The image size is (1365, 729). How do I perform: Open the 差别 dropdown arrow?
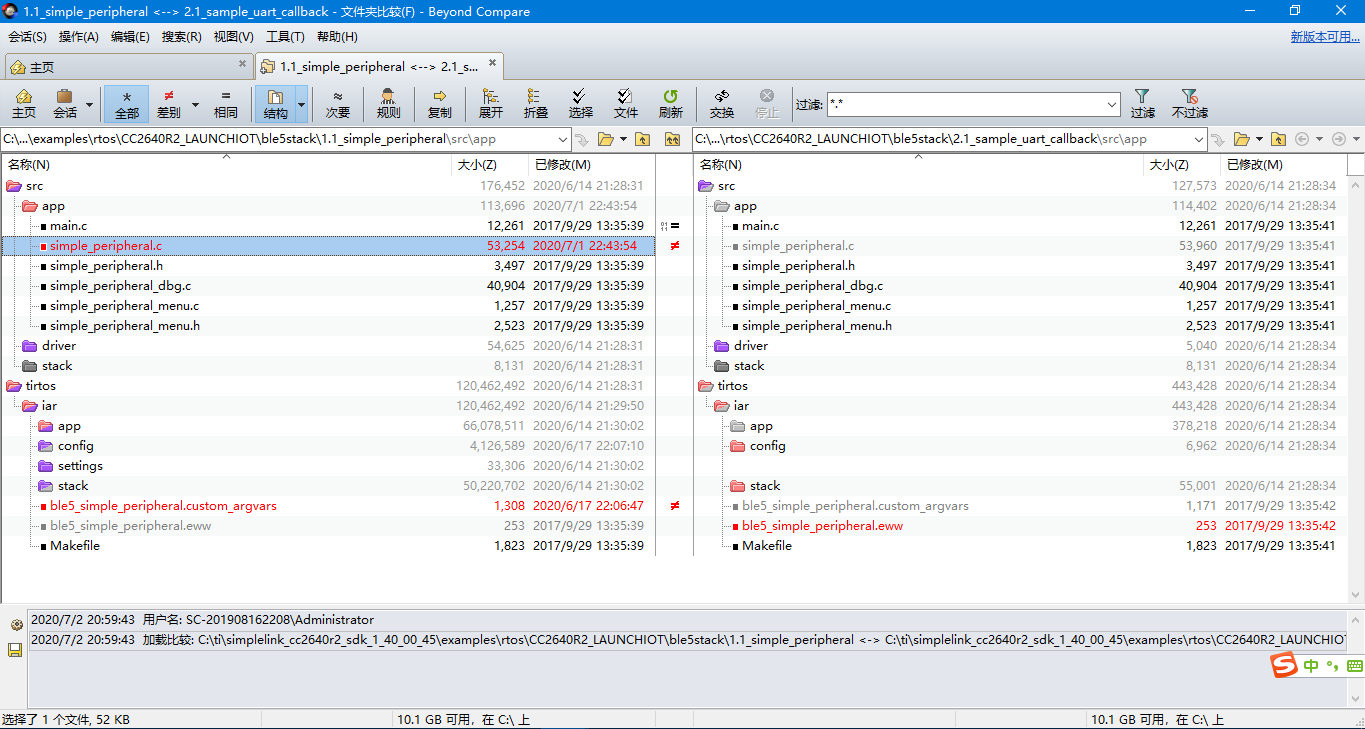(x=195, y=104)
